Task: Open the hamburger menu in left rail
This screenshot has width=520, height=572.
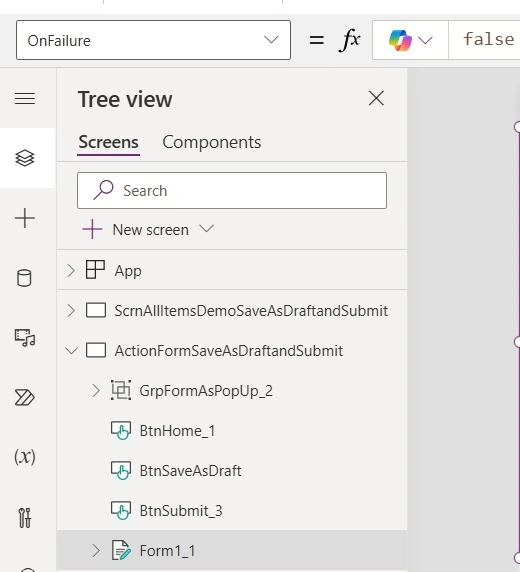Action: (x=25, y=99)
